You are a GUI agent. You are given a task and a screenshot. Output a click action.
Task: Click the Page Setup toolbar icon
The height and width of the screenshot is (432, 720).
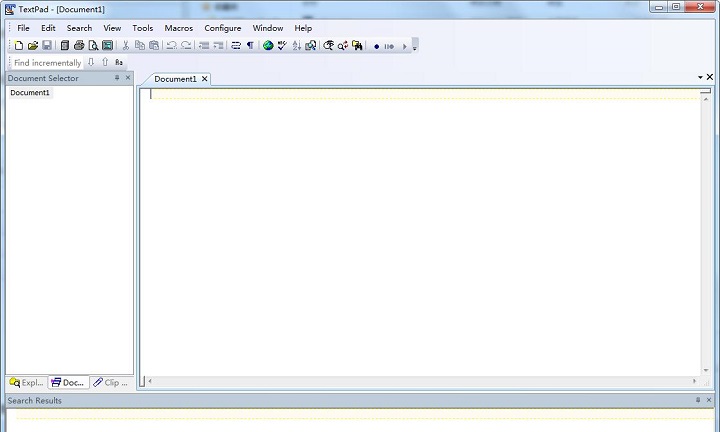pos(107,45)
